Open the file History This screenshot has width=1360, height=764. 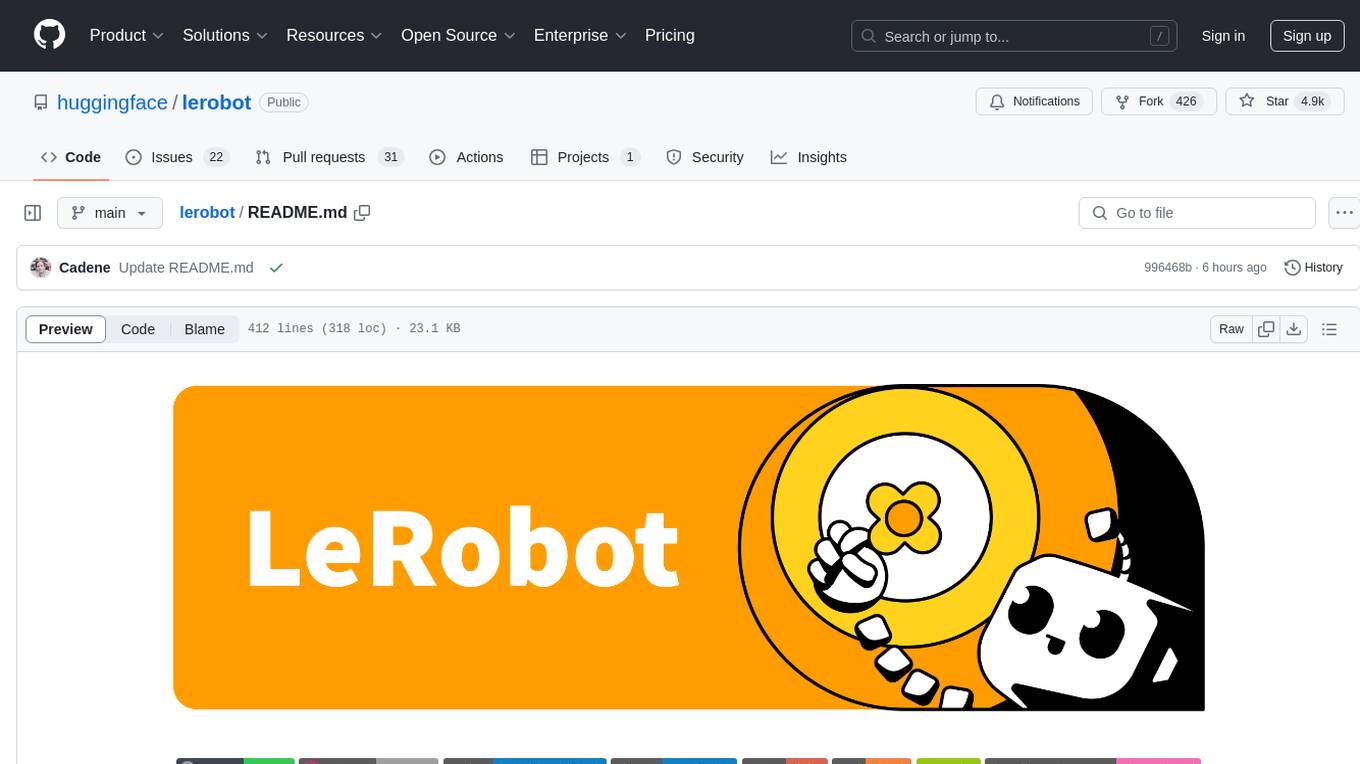pyautogui.click(x=1313, y=268)
